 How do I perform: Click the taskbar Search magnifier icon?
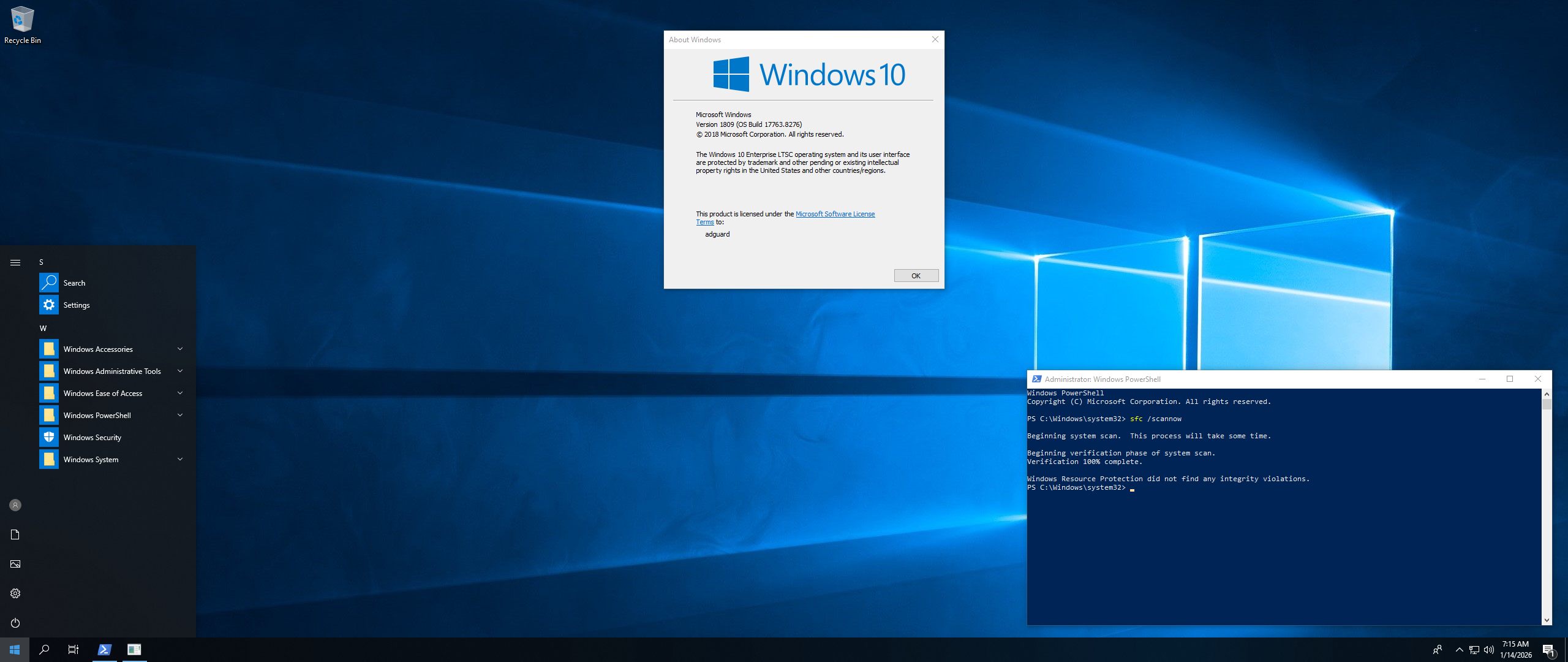pos(44,650)
